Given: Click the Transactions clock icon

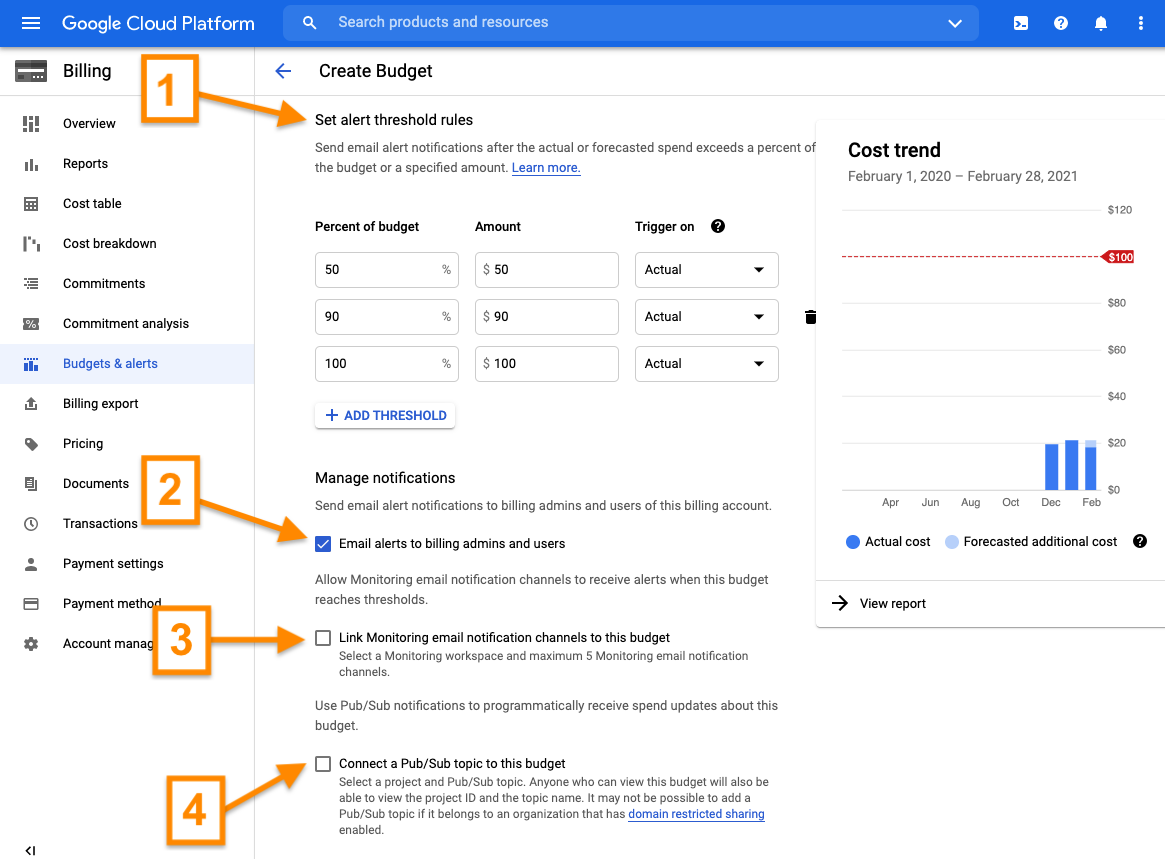Looking at the screenshot, I should (x=31, y=524).
